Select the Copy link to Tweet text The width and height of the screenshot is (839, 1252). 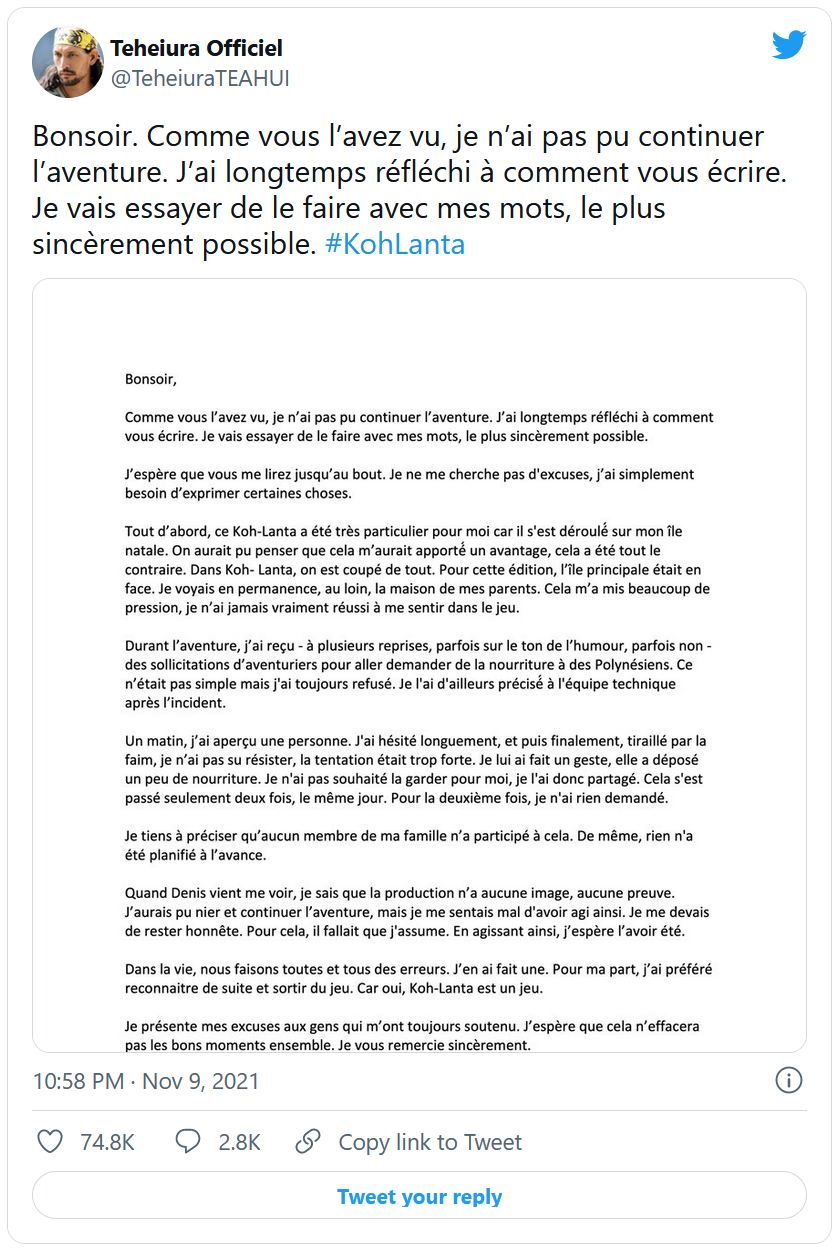click(430, 1142)
